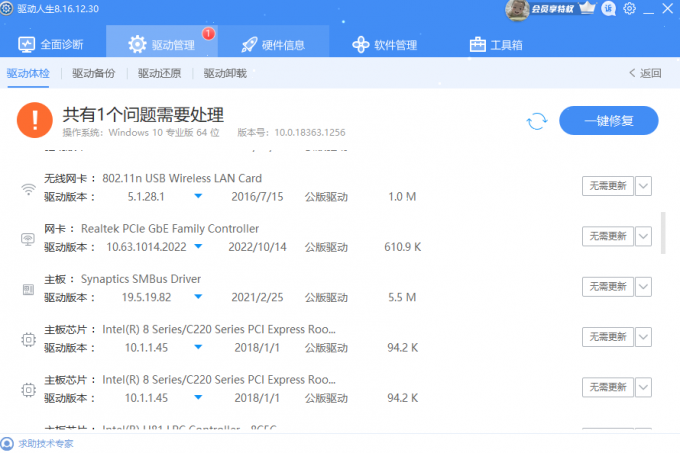Click 无需更新 for second Intel PCI Express row

pyautogui.click(x=608, y=387)
